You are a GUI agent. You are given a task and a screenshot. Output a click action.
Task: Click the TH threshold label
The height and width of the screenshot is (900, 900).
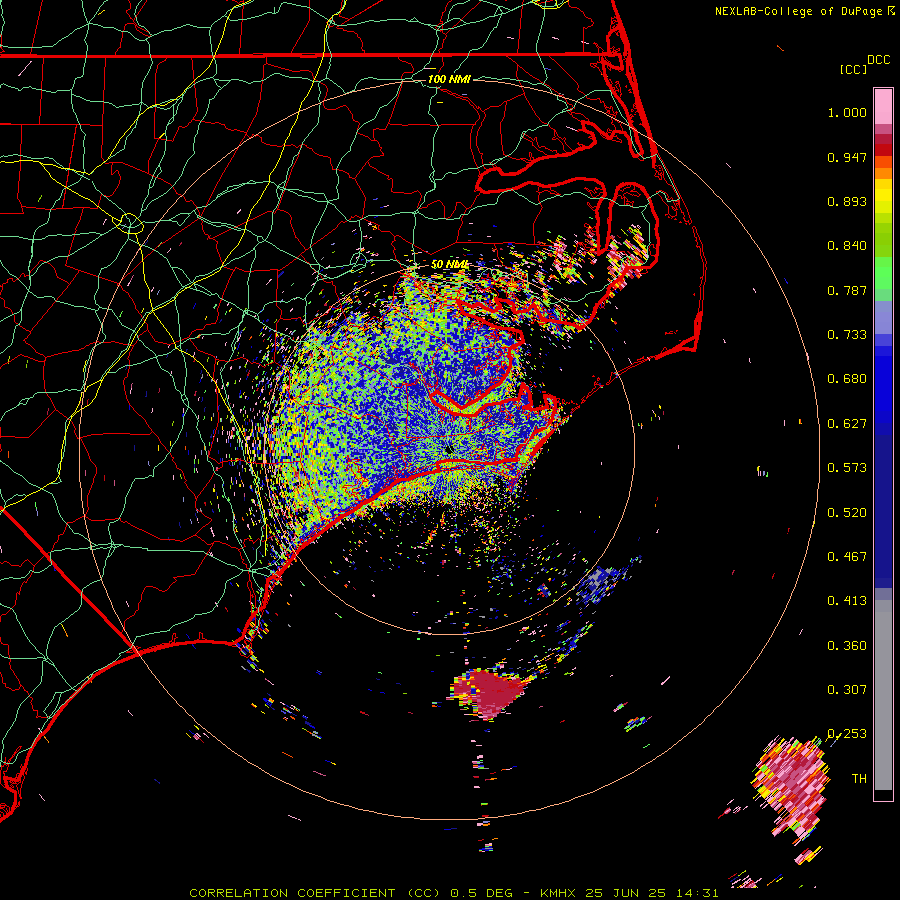pos(859,779)
